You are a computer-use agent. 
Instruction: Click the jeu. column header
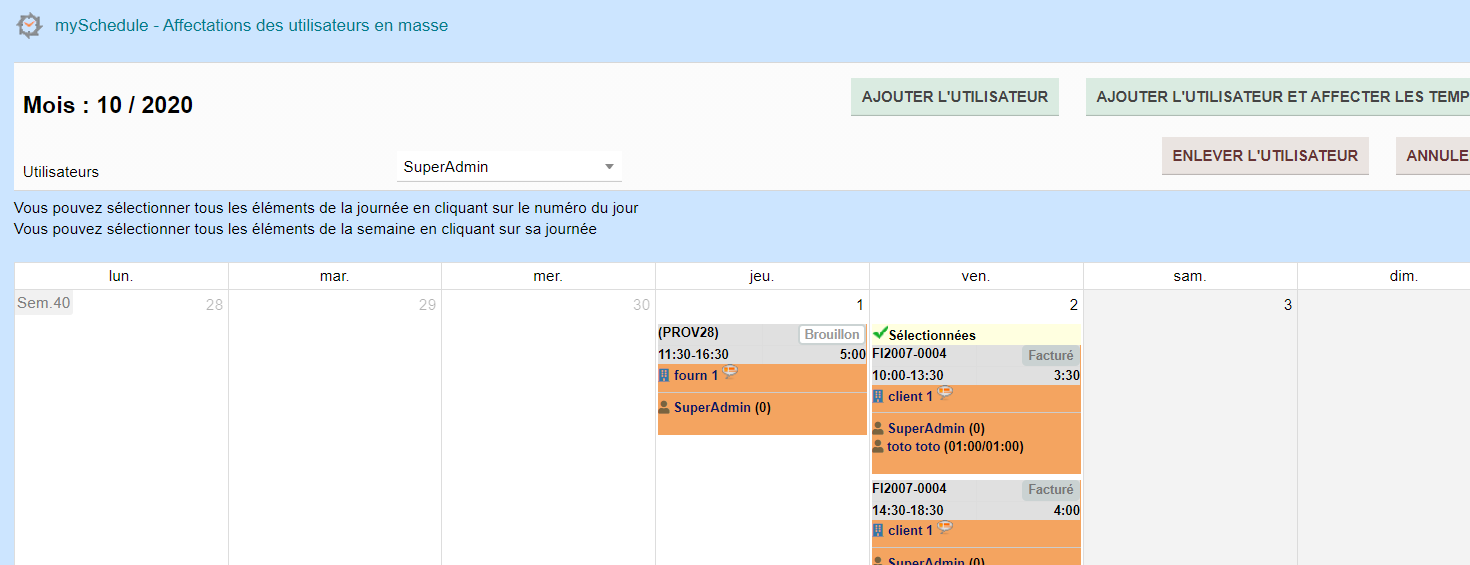[x=762, y=276]
